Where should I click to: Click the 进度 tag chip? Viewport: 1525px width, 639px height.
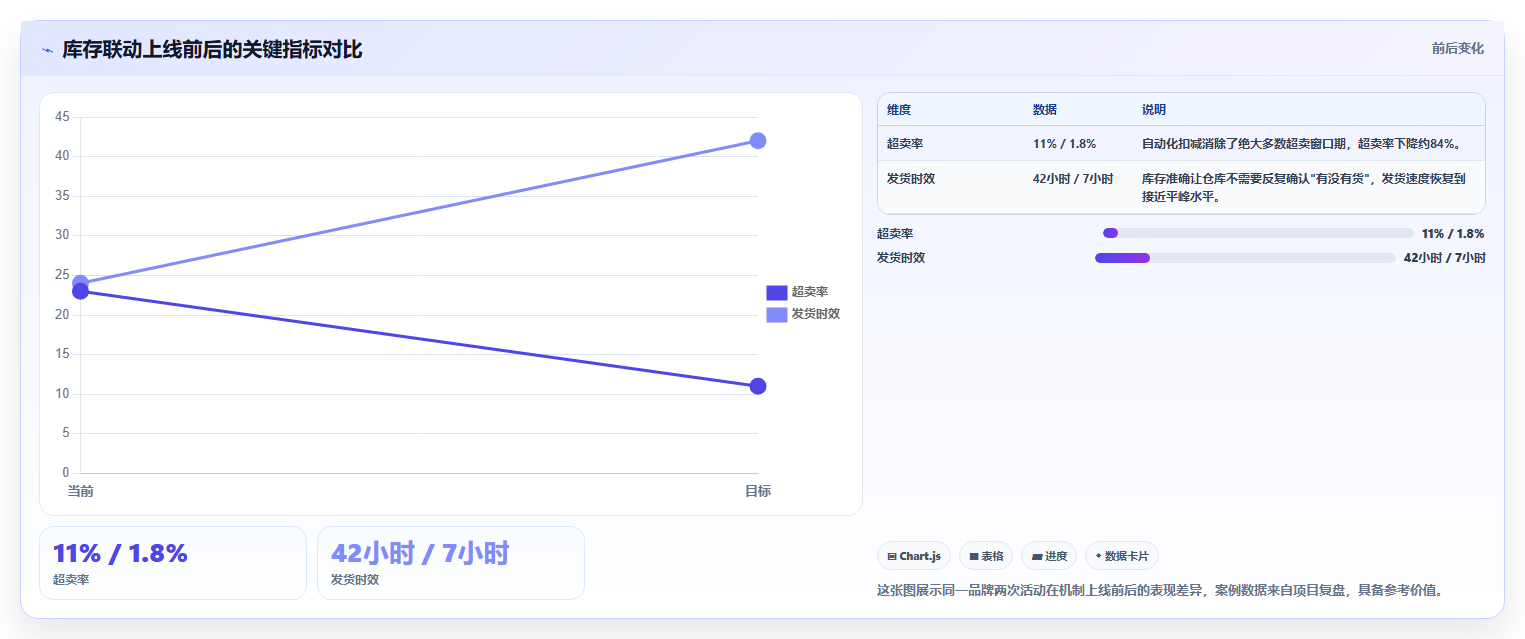(x=1049, y=556)
